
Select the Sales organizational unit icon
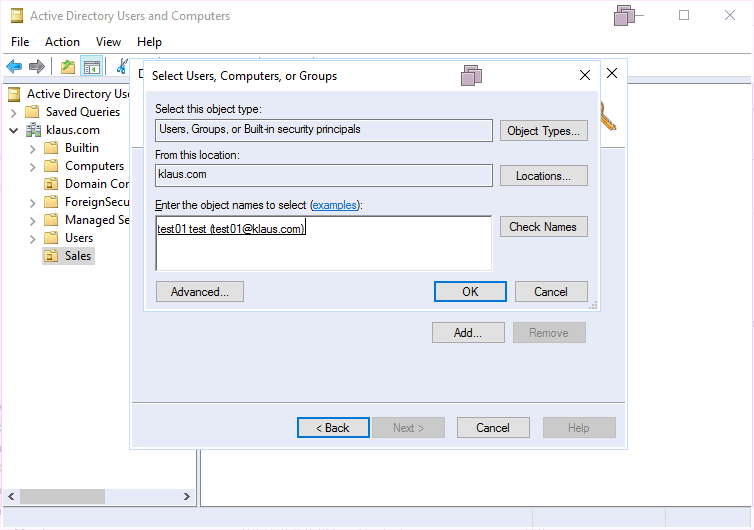[50, 256]
